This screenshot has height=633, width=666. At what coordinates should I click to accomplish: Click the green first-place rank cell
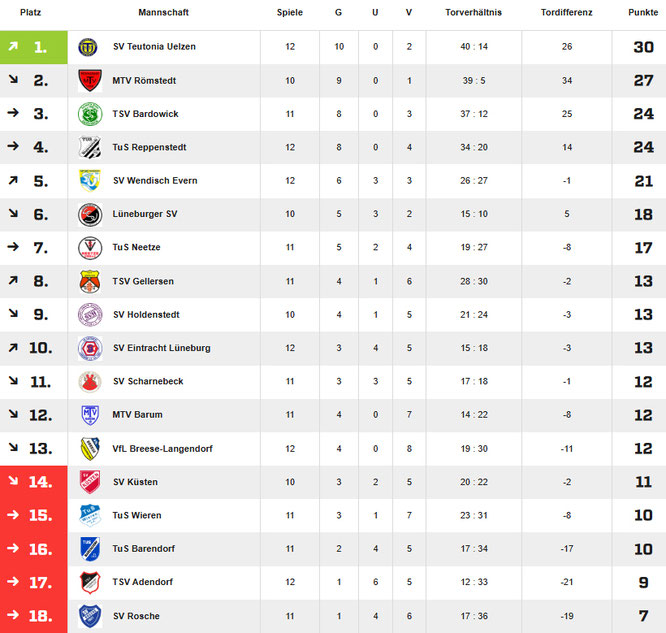coord(33,47)
